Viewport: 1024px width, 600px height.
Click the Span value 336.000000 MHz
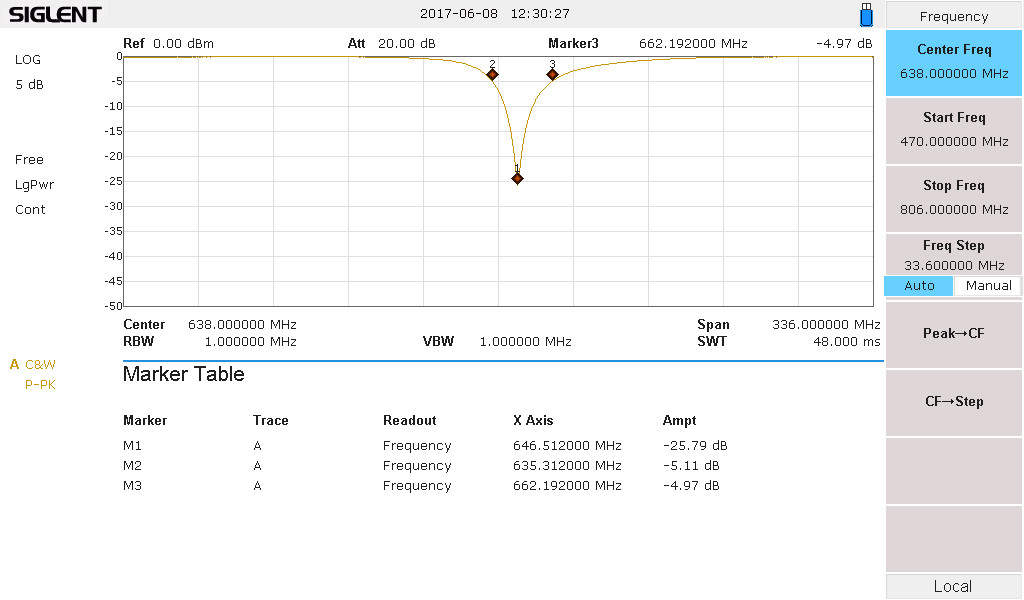pos(826,324)
